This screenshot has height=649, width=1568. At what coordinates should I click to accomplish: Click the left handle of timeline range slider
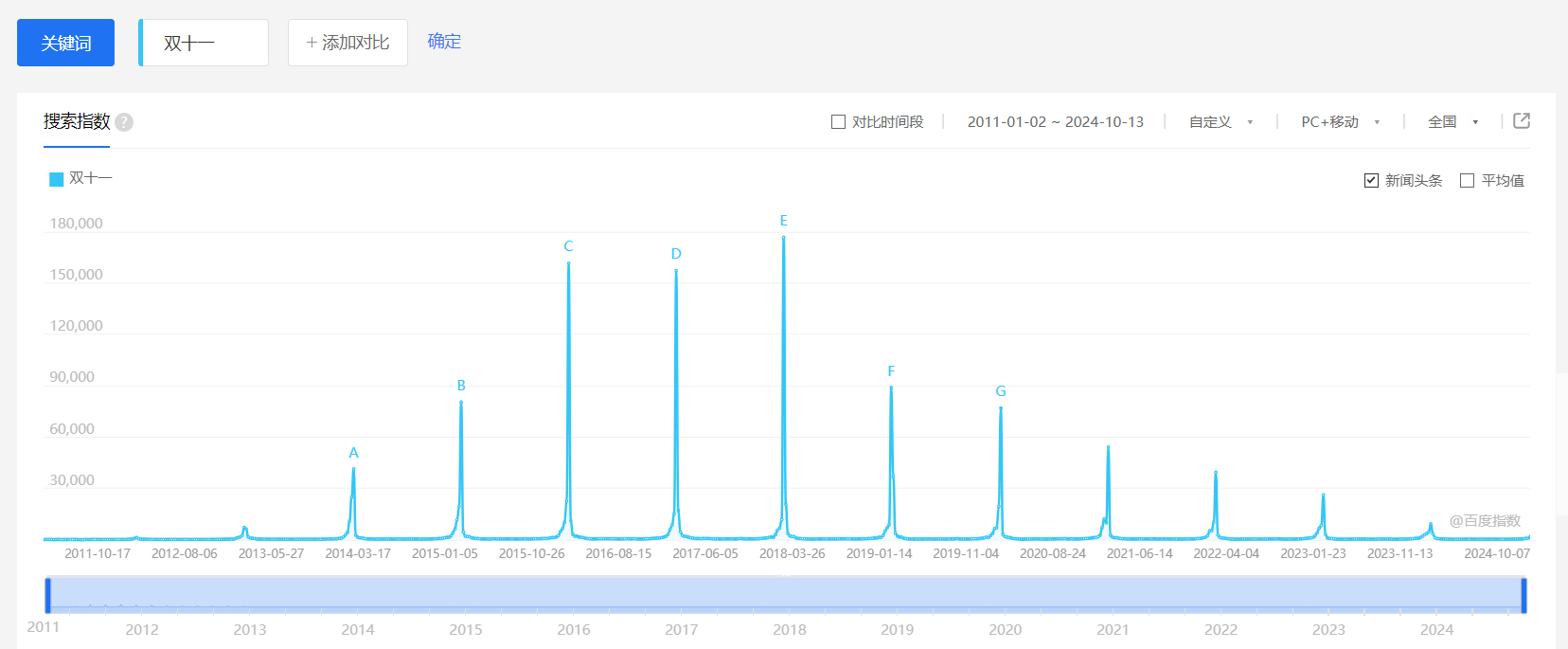[48, 595]
